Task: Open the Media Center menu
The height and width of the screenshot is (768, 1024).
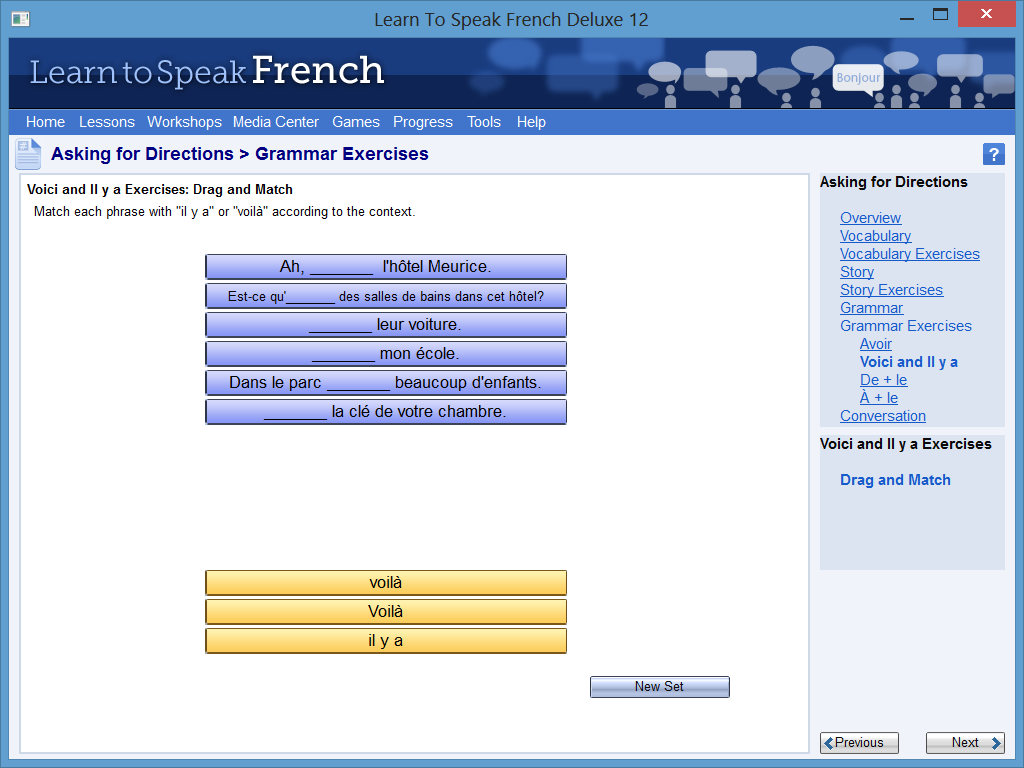Action: tap(276, 122)
